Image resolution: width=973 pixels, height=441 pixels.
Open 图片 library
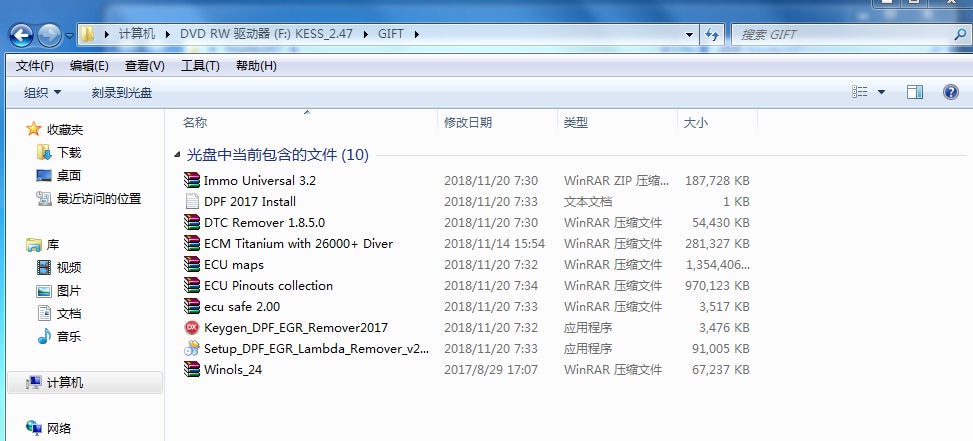(69, 290)
